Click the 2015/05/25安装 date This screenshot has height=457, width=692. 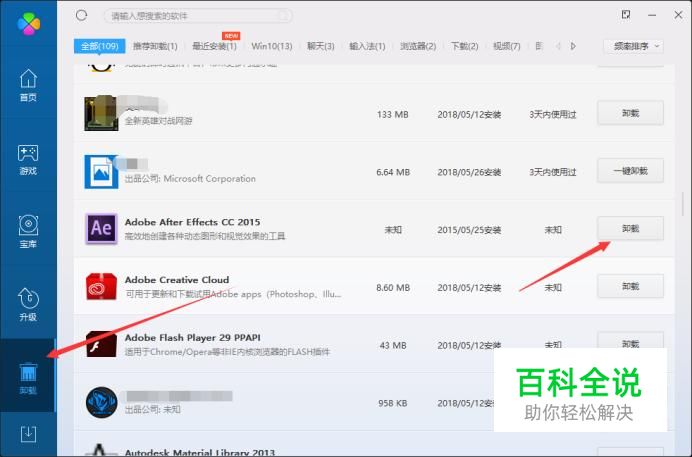point(469,230)
